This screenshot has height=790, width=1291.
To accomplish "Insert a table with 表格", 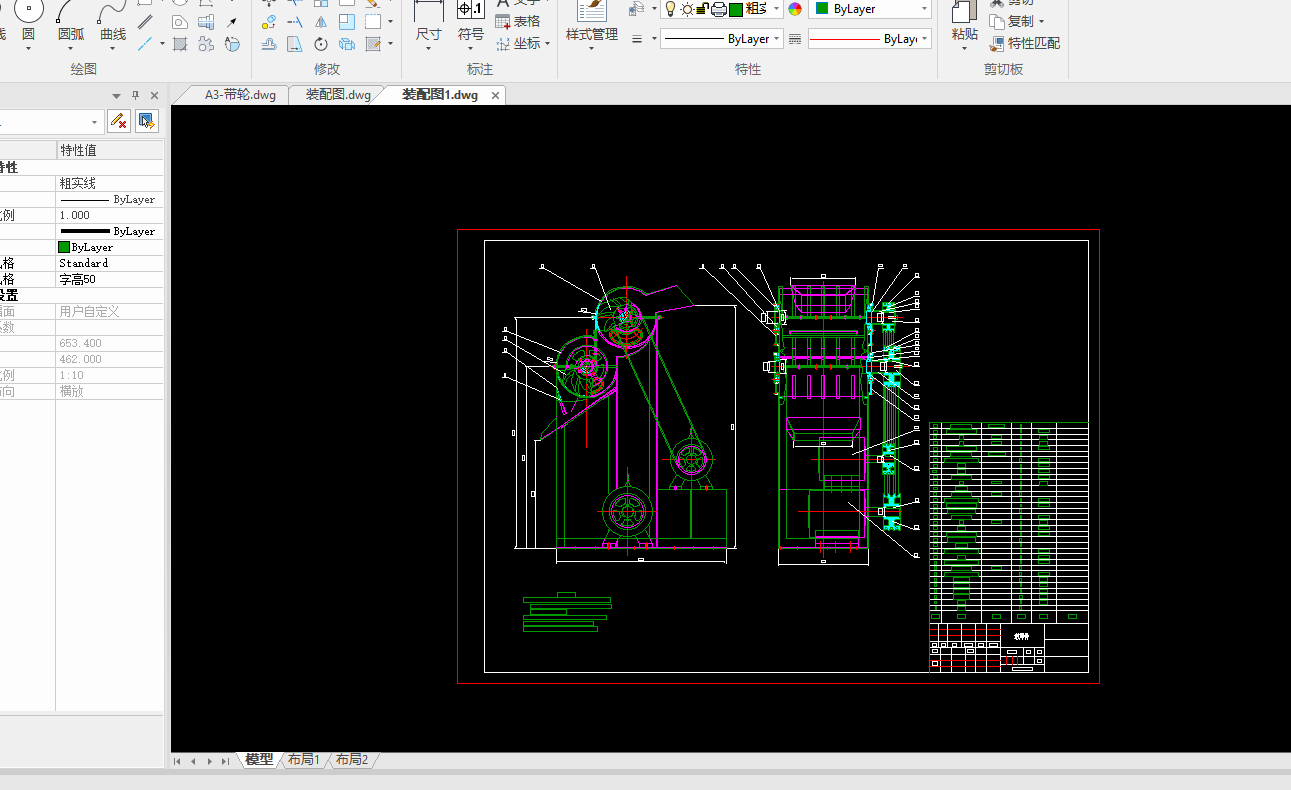I will [x=518, y=21].
